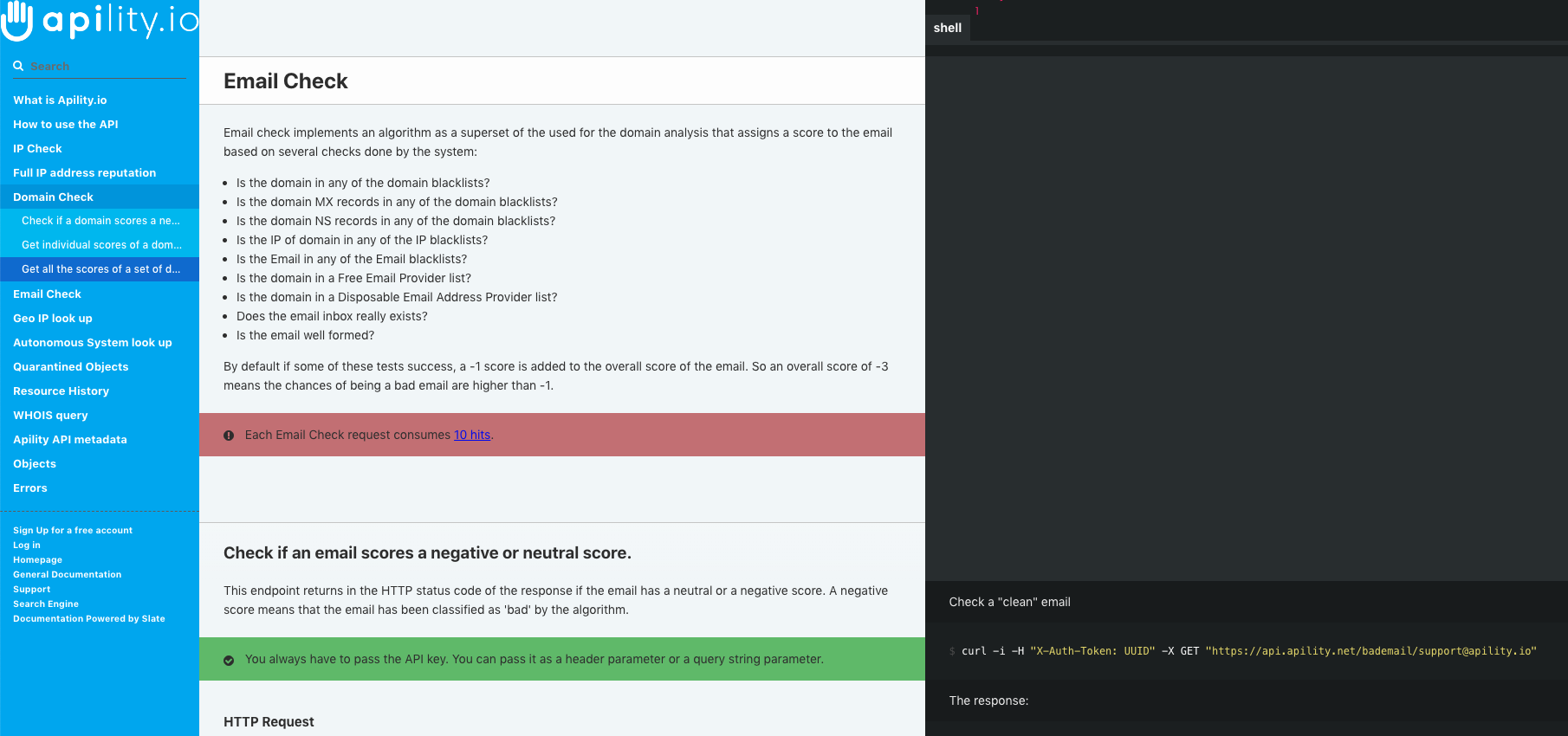
Task: Open the '10 hits' link
Action: pos(472,435)
